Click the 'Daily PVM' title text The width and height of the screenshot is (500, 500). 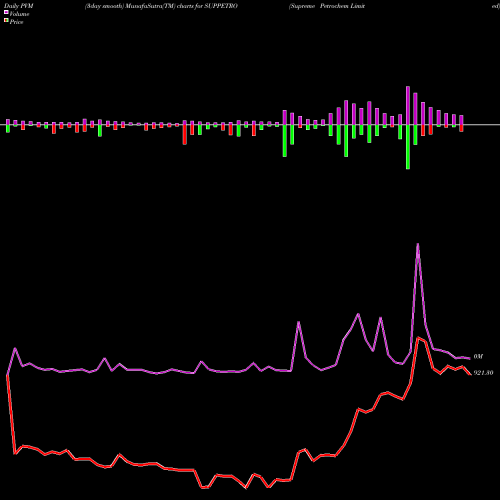[19, 6]
